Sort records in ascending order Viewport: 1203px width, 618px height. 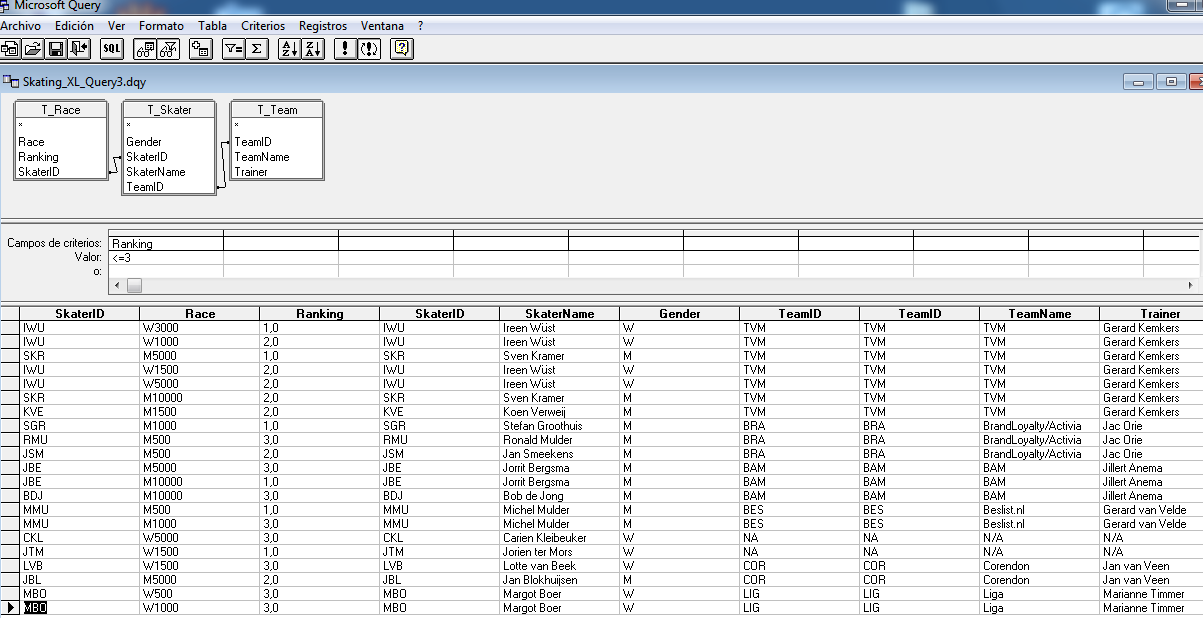[290, 48]
